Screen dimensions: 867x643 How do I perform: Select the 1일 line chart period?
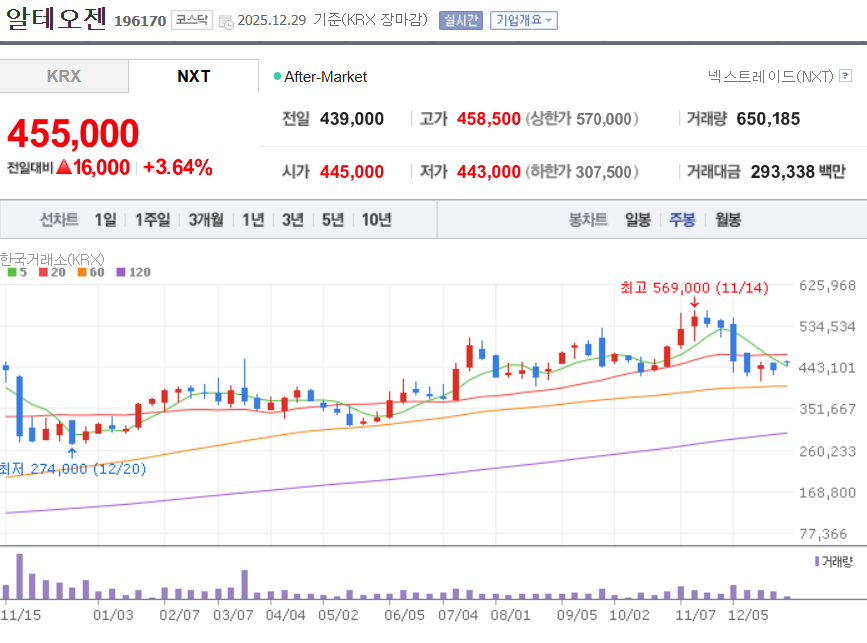pos(105,219)
